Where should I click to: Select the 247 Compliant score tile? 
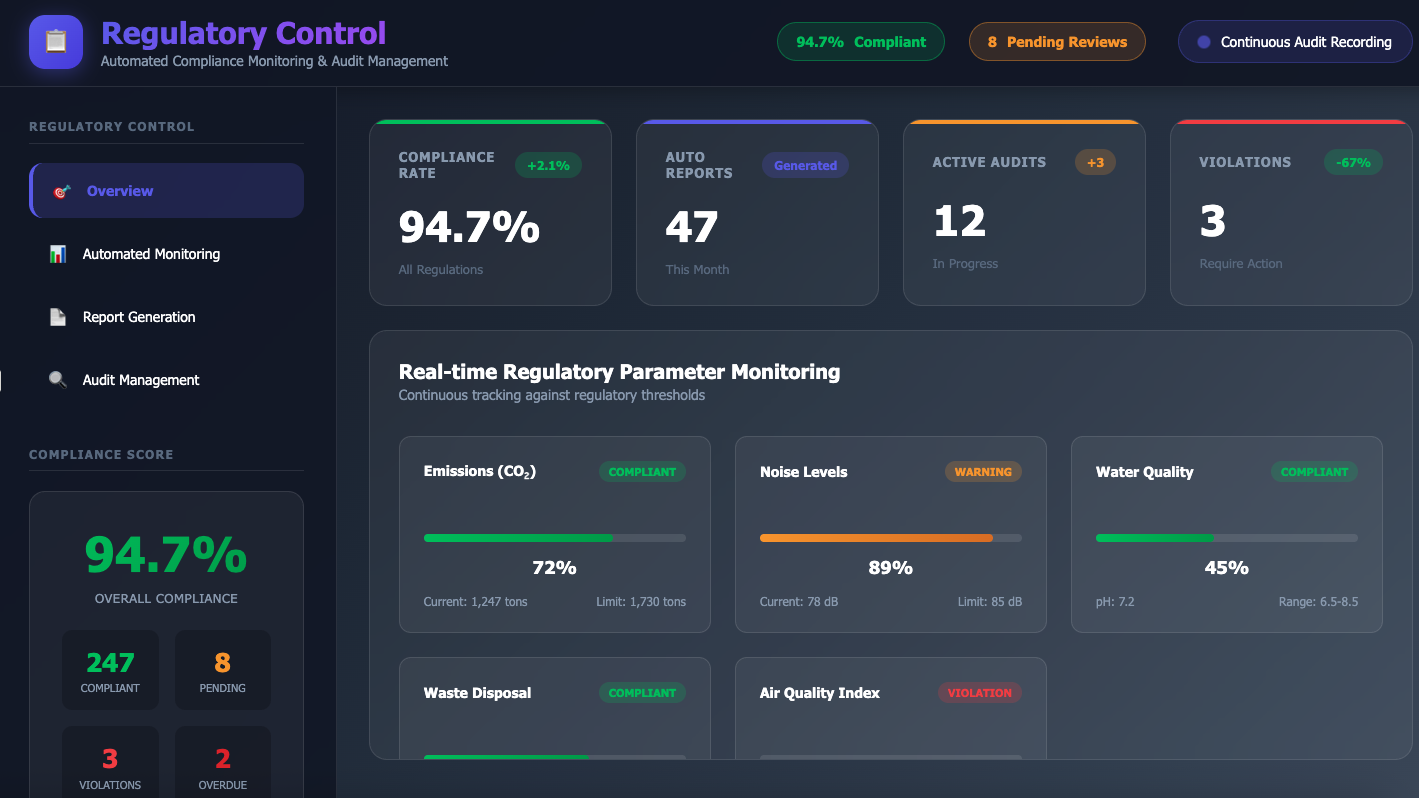pyautogui.click(x=110, y=670)
